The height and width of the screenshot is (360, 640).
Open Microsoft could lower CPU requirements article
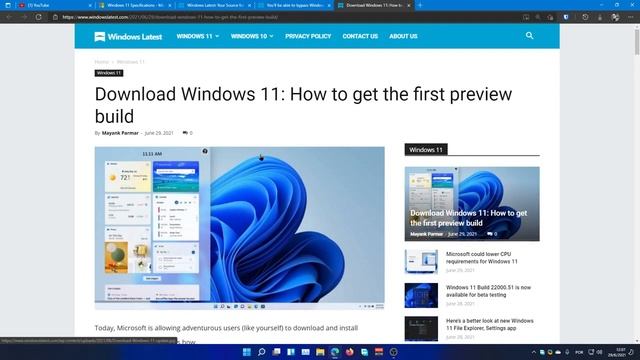(482, 258)
